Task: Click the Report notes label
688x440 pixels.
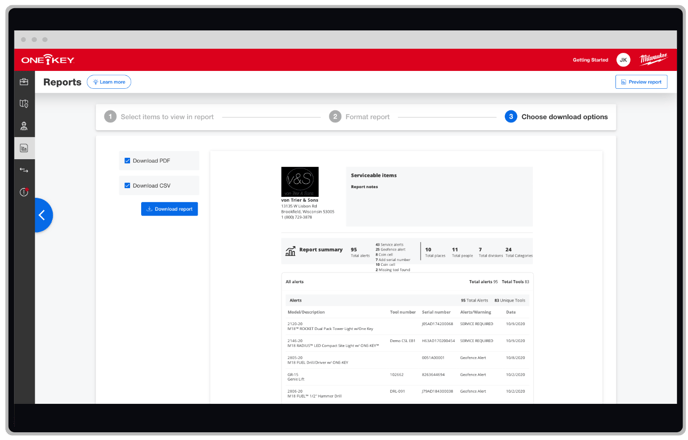Action: click(x=364, y=187)
